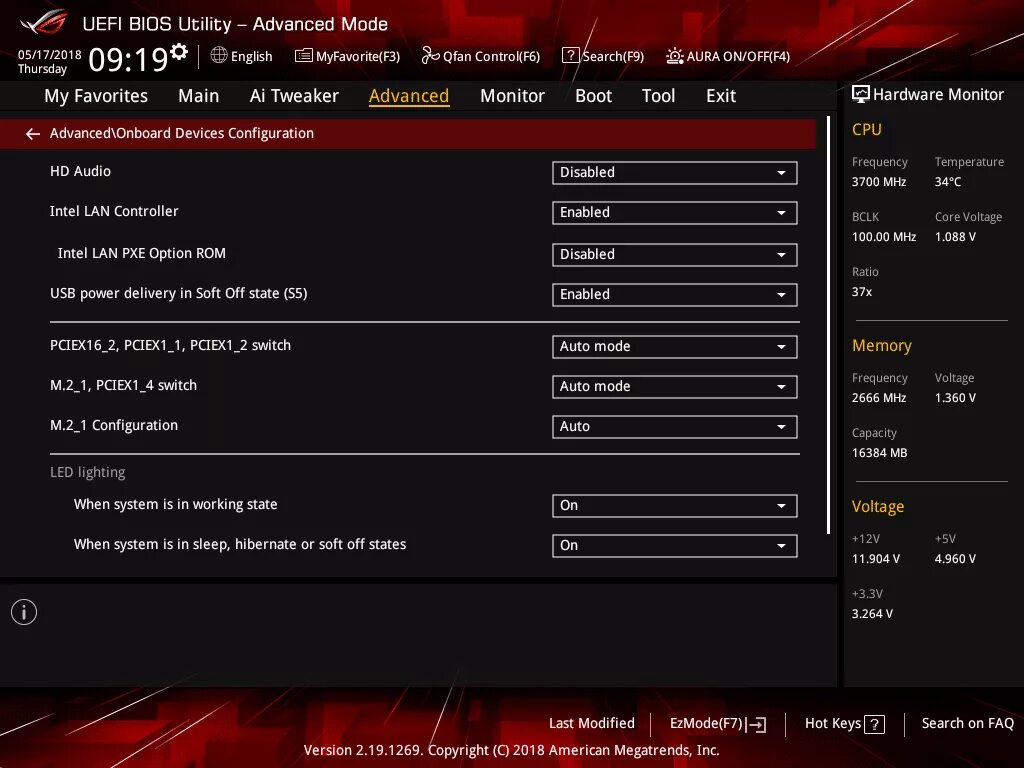Open the Intel LAN Controller dropdown
This screenshot has height=768, width=1024.
tap(675, 212)
